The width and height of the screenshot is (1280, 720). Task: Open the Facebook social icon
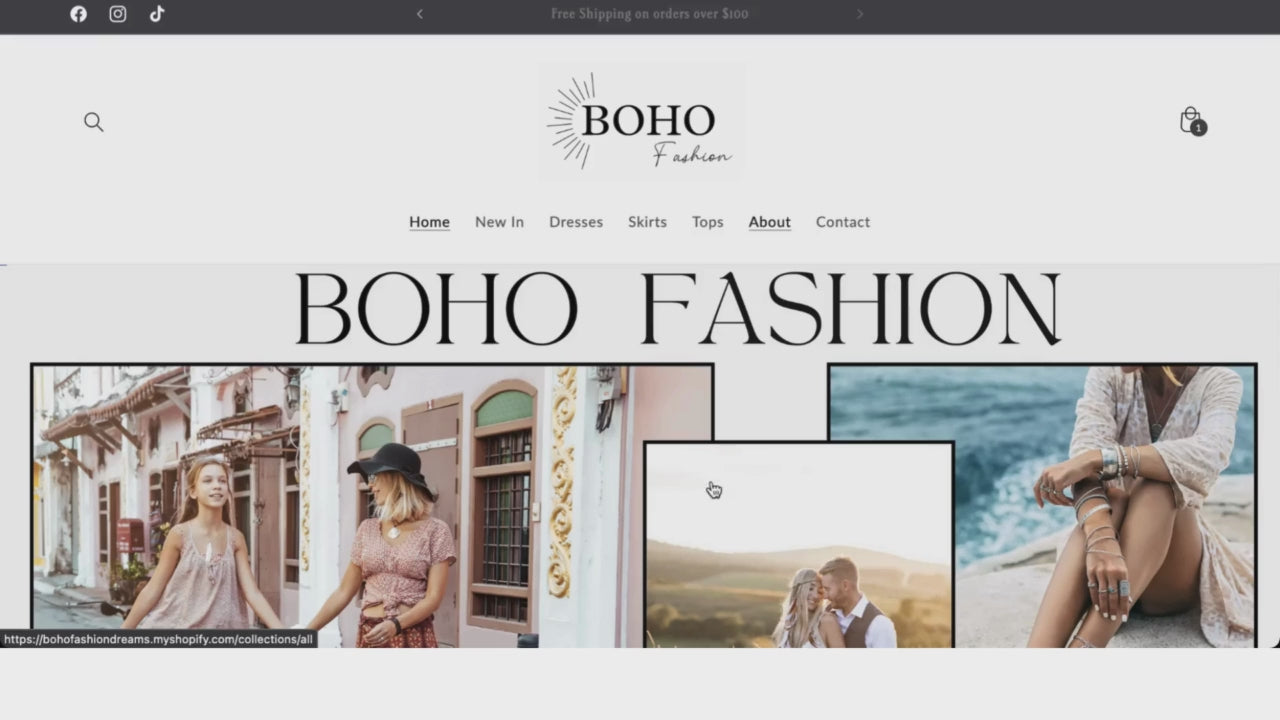78,14
